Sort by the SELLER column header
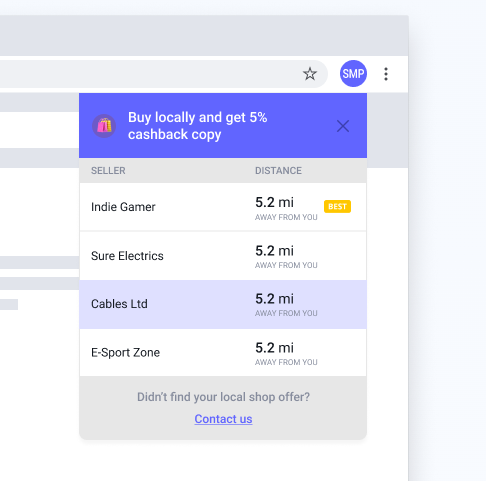This screenshot has height=481, width=486. coord(108,171)
